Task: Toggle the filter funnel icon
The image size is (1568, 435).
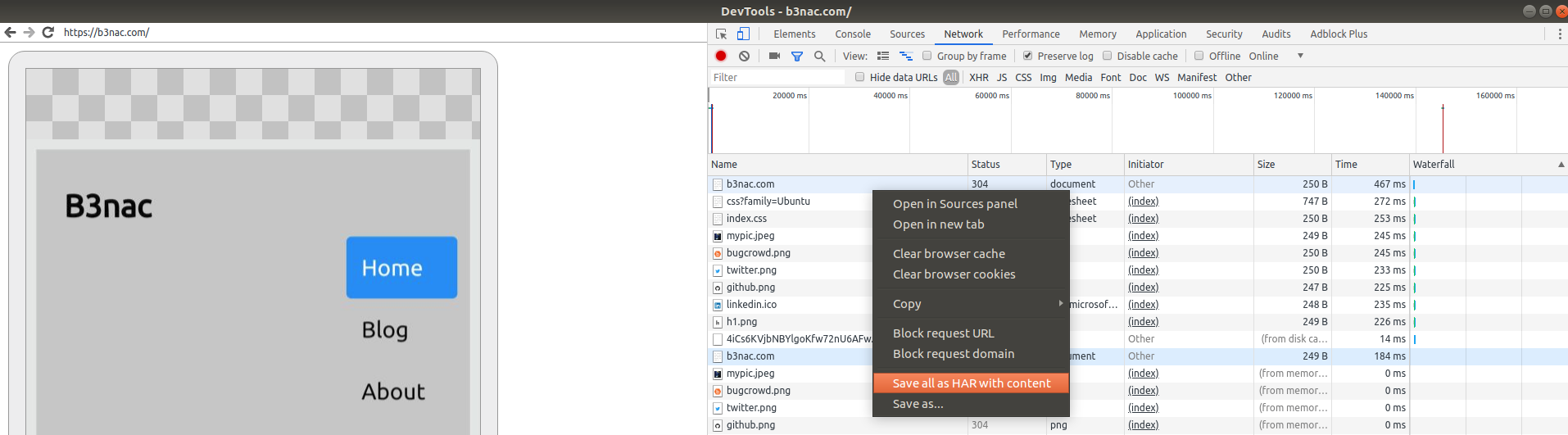Action: click(797, 56)
